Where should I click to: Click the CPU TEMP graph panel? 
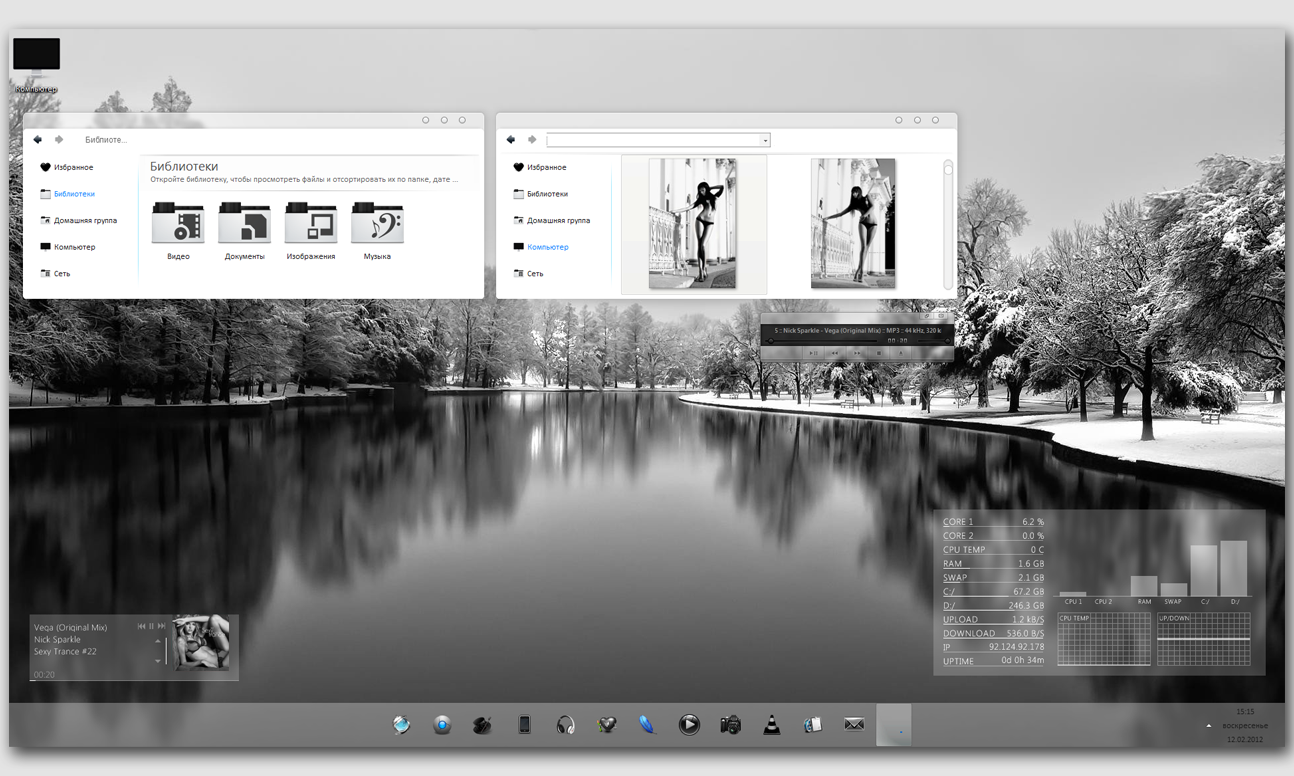pos(1104,639)
